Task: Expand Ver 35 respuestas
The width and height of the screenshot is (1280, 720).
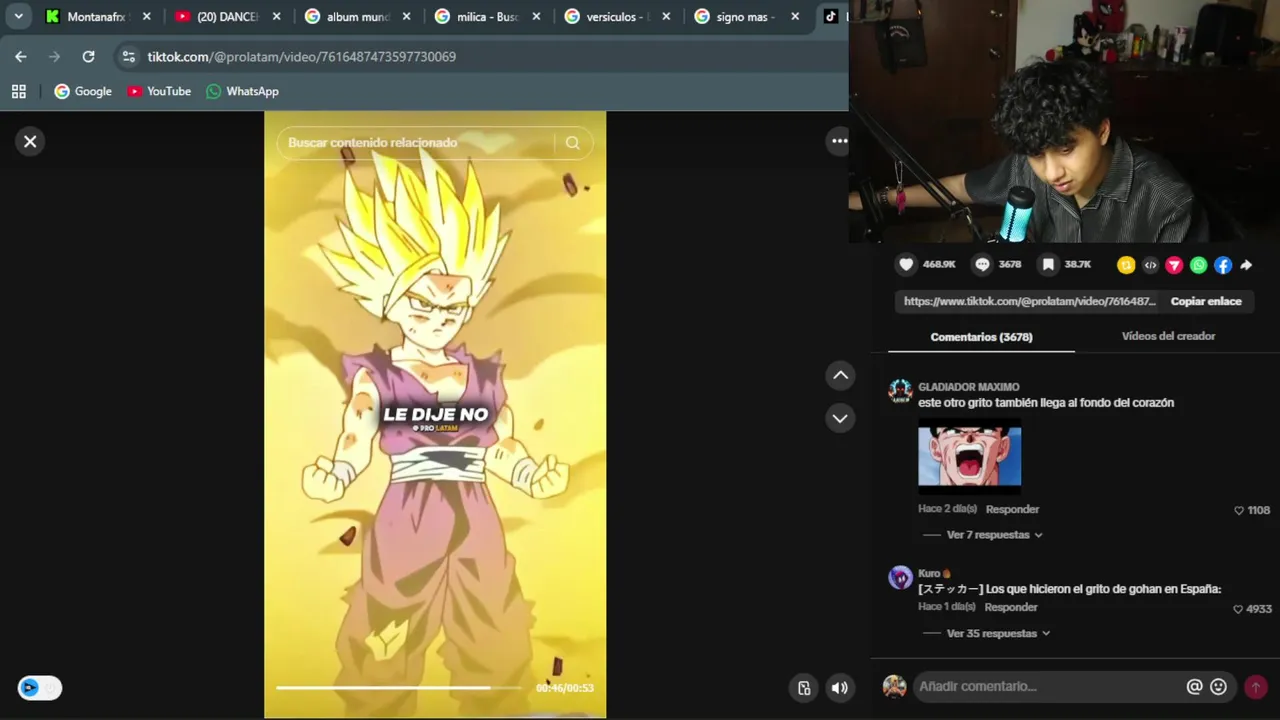Action: tap(998, 633)
